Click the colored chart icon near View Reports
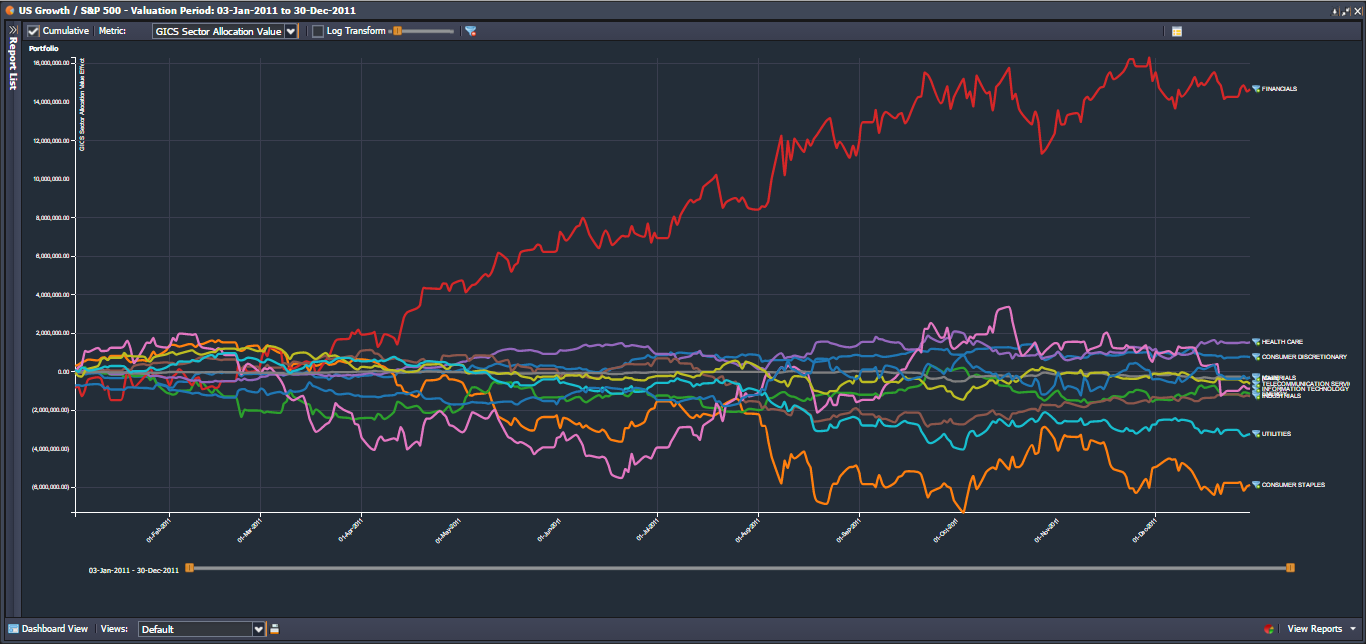 tap(1269, 629)
